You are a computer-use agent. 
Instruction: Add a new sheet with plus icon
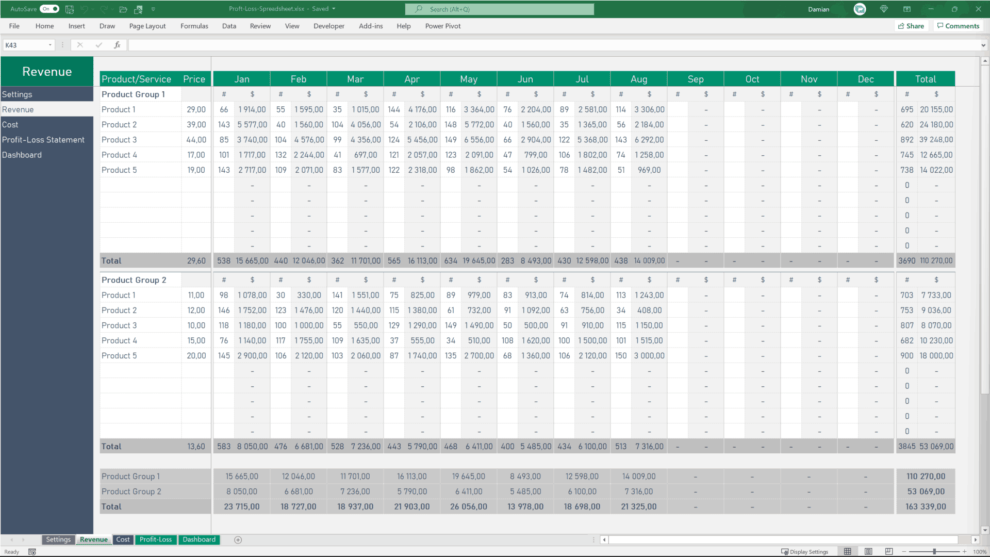pos(238,540)
